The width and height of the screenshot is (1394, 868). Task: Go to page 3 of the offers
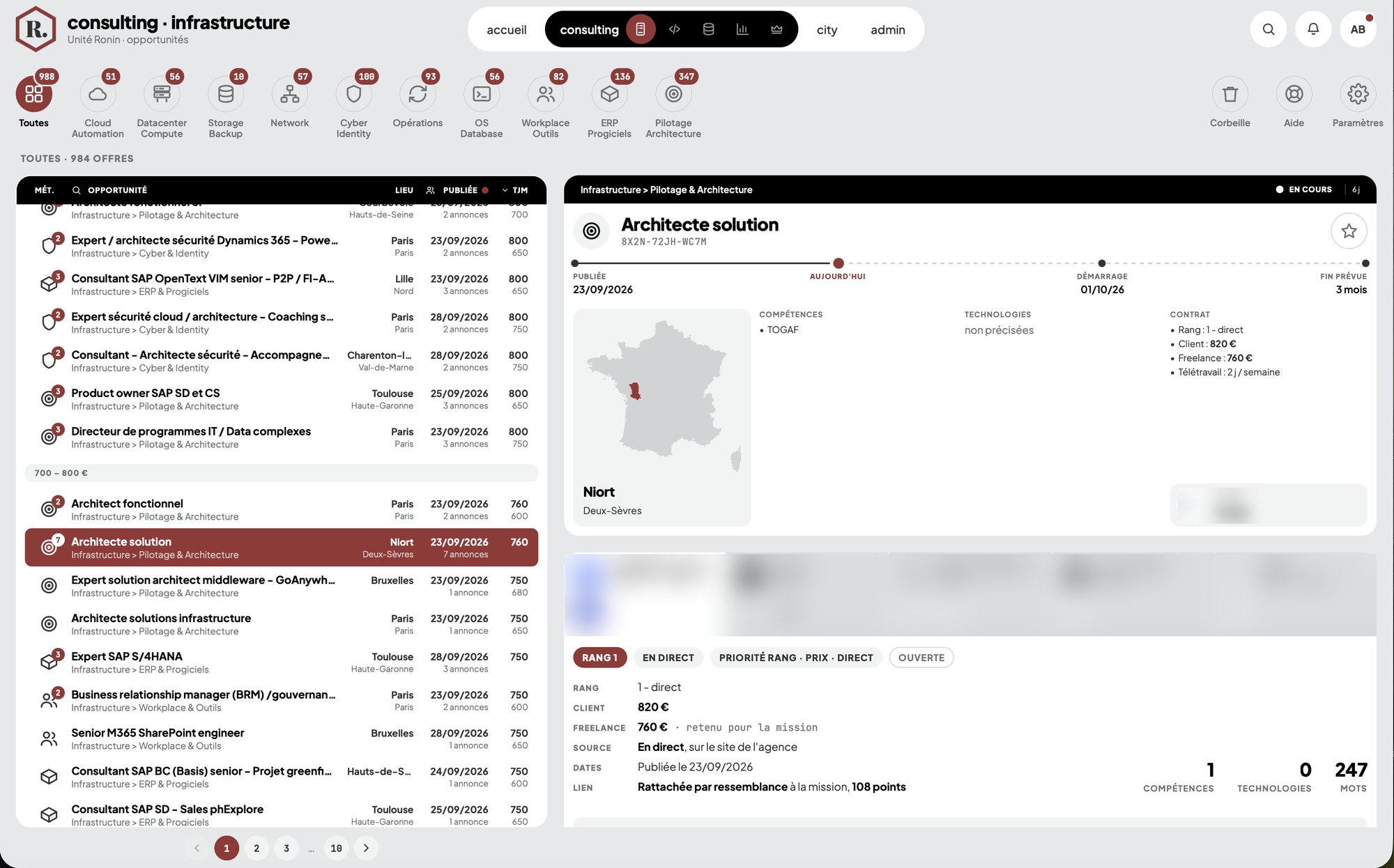click(286, 848)
